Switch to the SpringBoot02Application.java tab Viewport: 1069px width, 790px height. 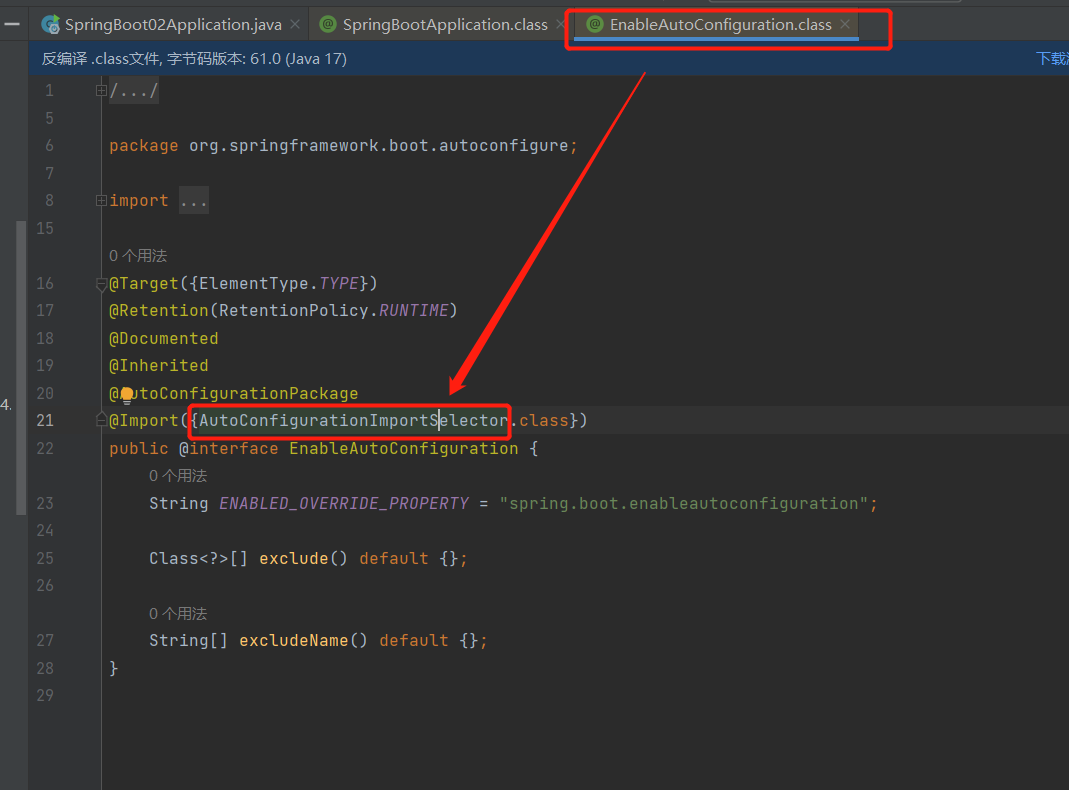pos(172,24)
